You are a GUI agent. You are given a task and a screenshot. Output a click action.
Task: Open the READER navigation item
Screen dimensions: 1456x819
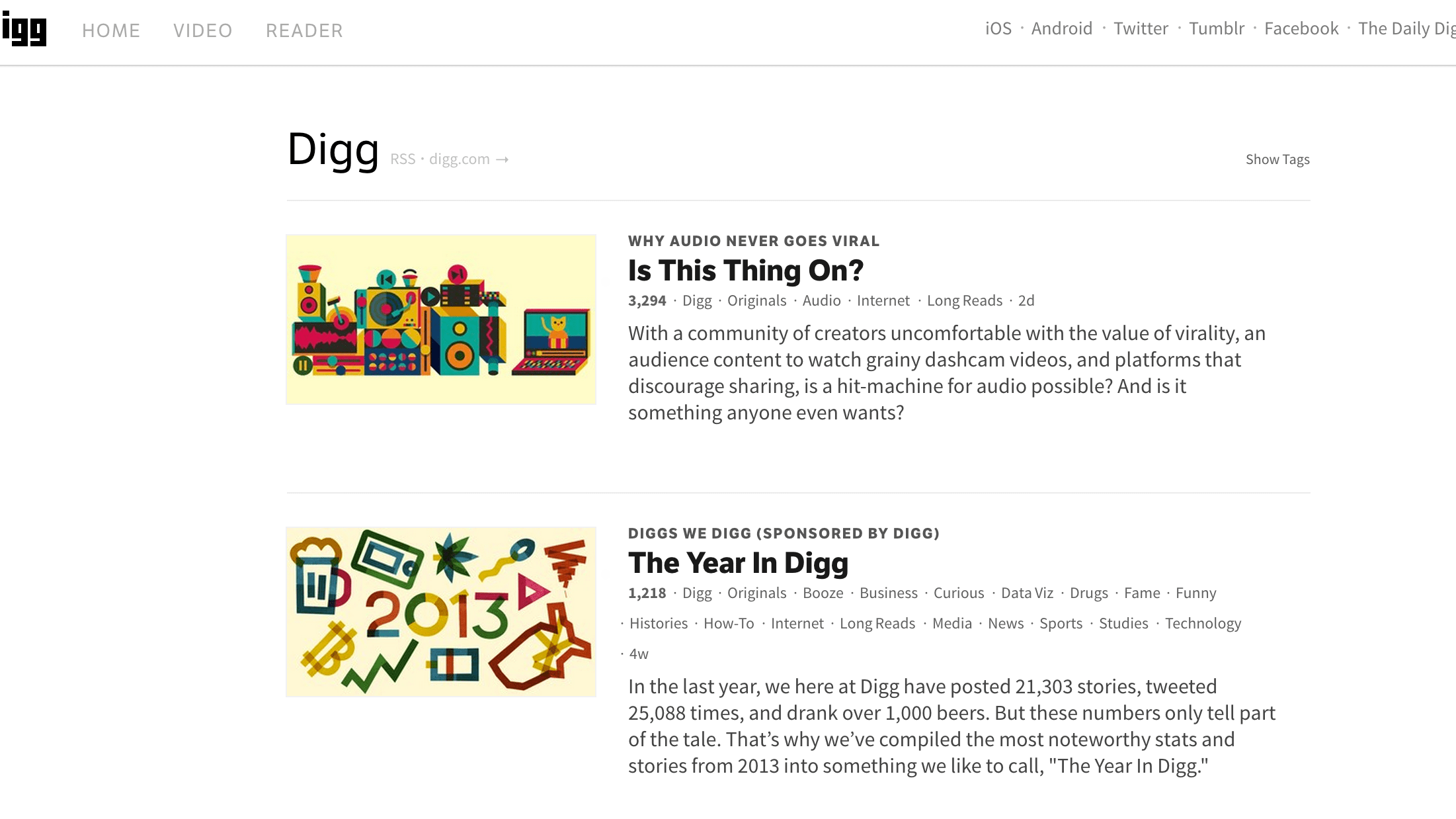coord(304,30)
